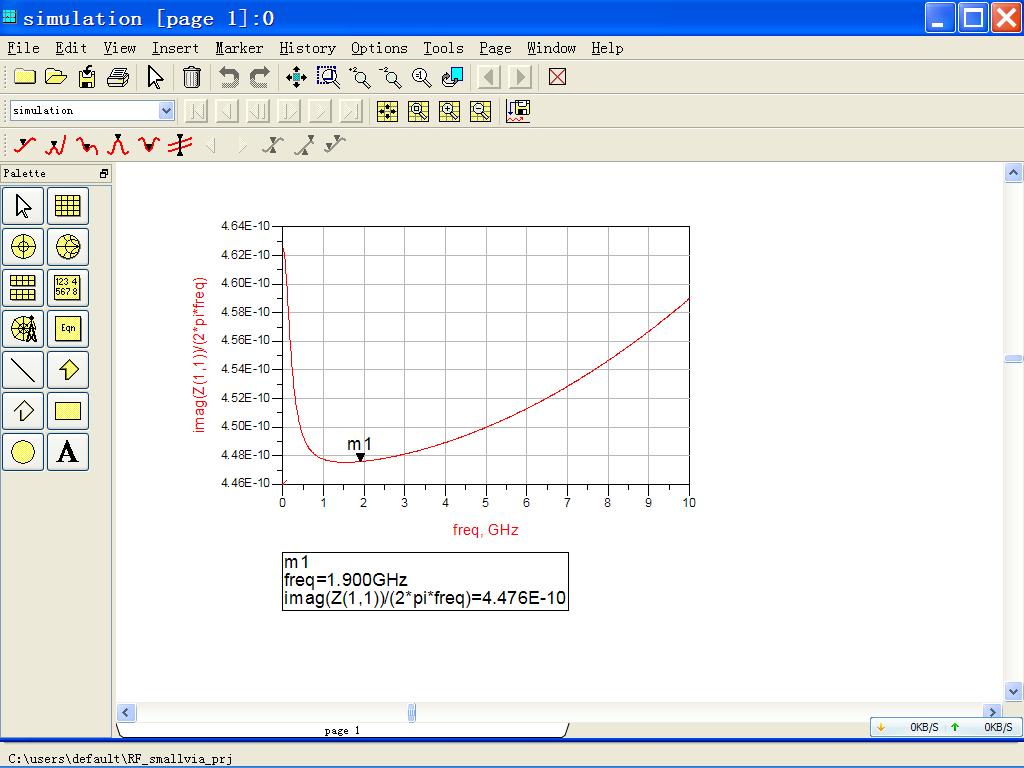1024x768 pixels.
Task: Select the Smith chart plot tool
Action: point(67,247)
